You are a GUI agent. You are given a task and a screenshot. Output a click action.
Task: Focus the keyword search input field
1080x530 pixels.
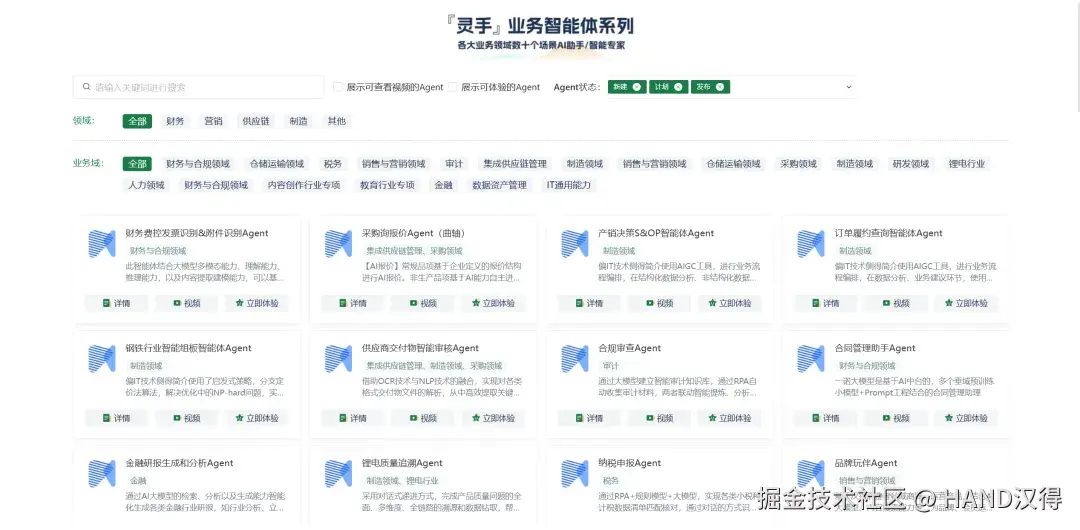198,87
